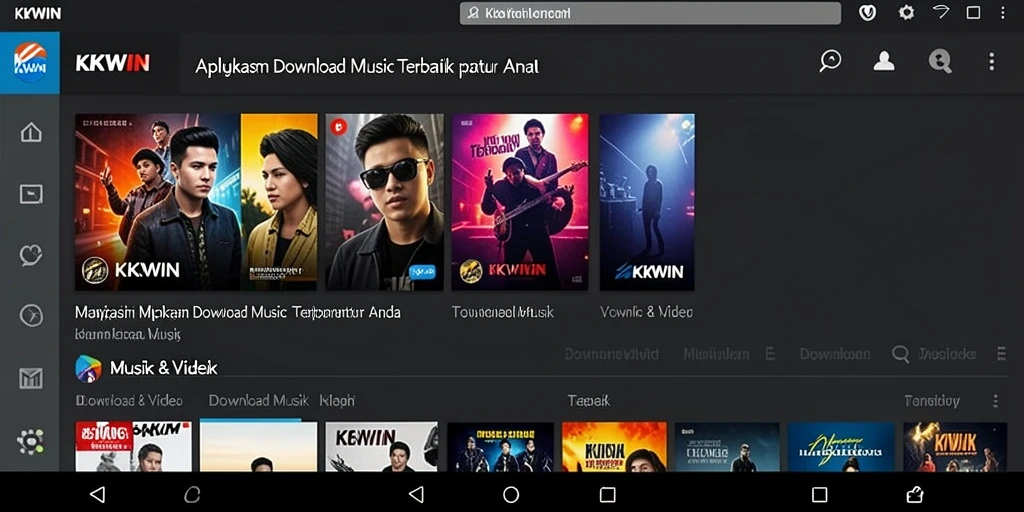
Task: Open the user profile icon in header
Action: pos(884,61)
